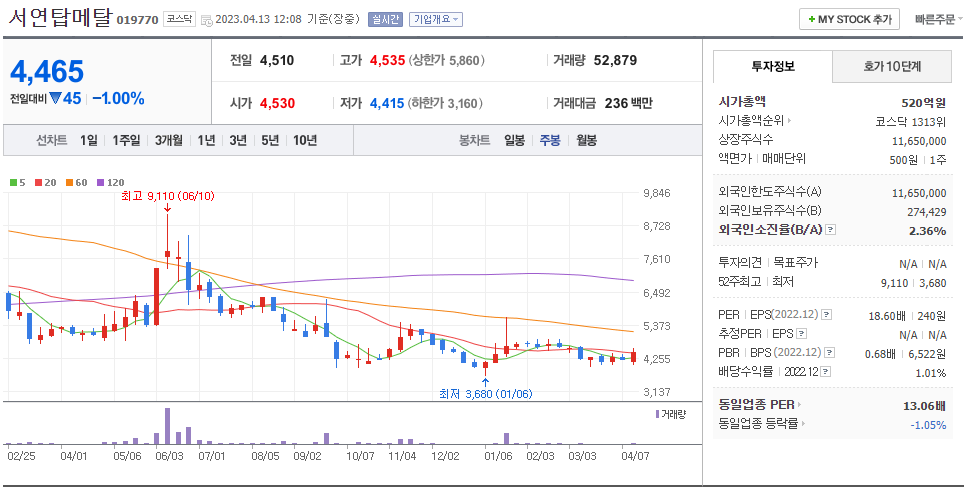Select the 1년 line chart period

click(206, 141)
